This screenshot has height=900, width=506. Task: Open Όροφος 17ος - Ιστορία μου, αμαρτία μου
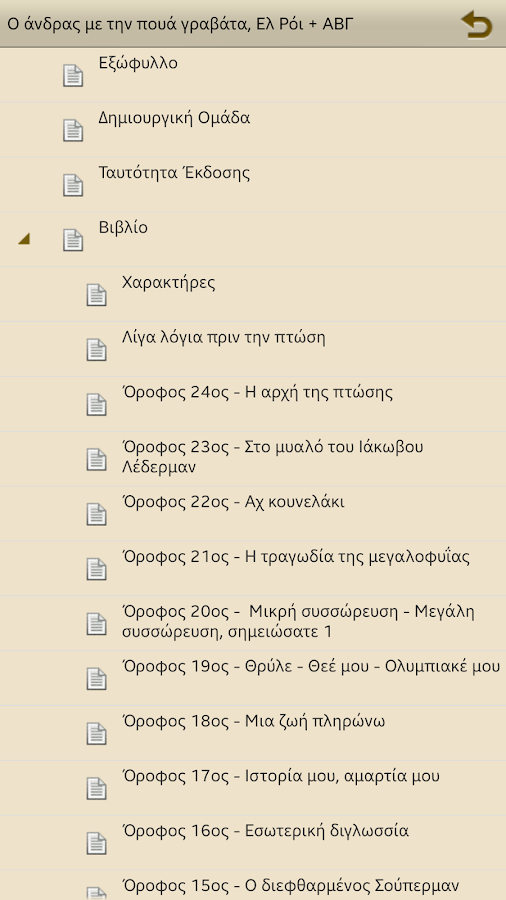(x=253, y=788)
